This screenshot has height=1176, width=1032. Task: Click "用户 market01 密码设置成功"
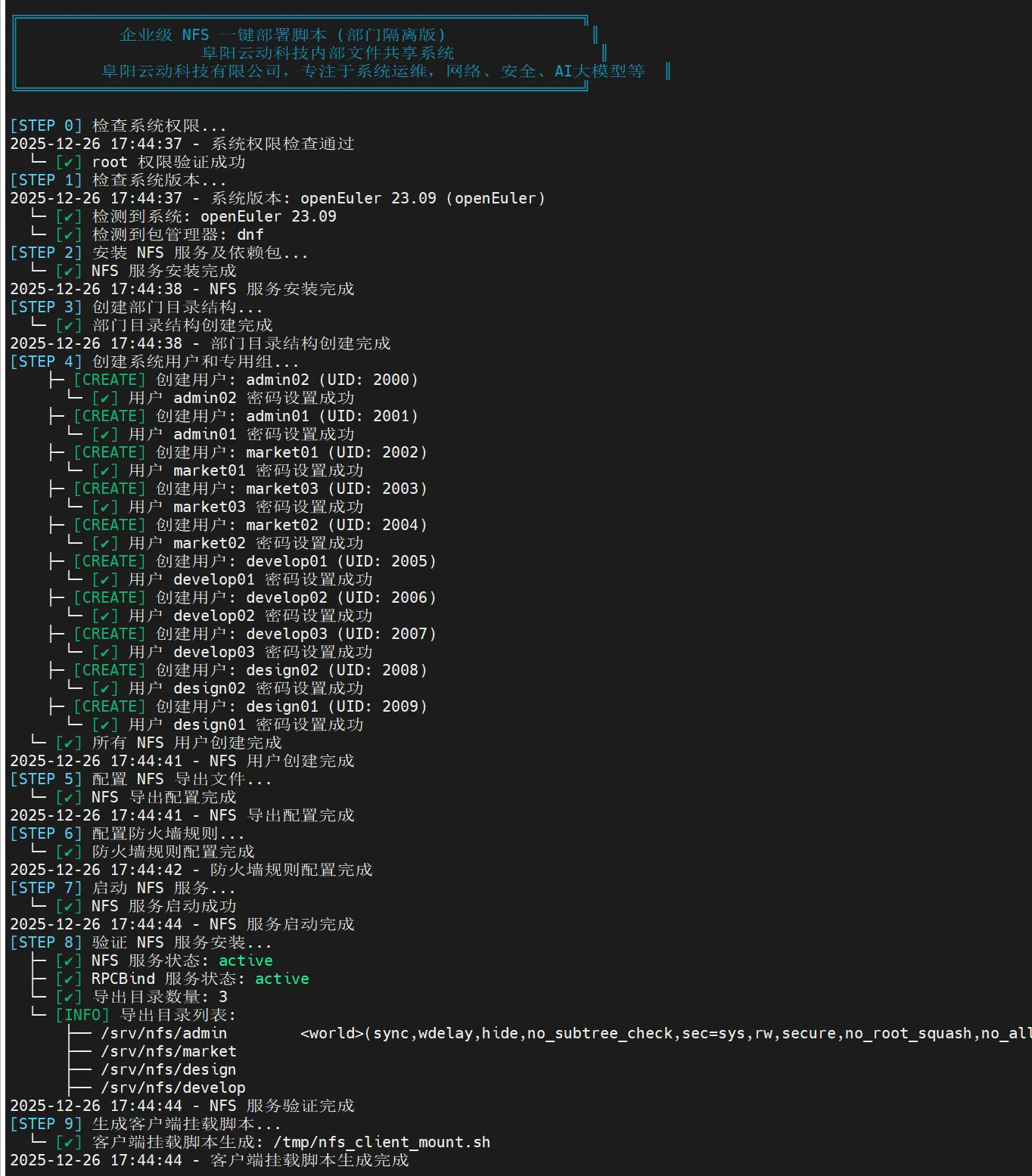pos(246,470)
